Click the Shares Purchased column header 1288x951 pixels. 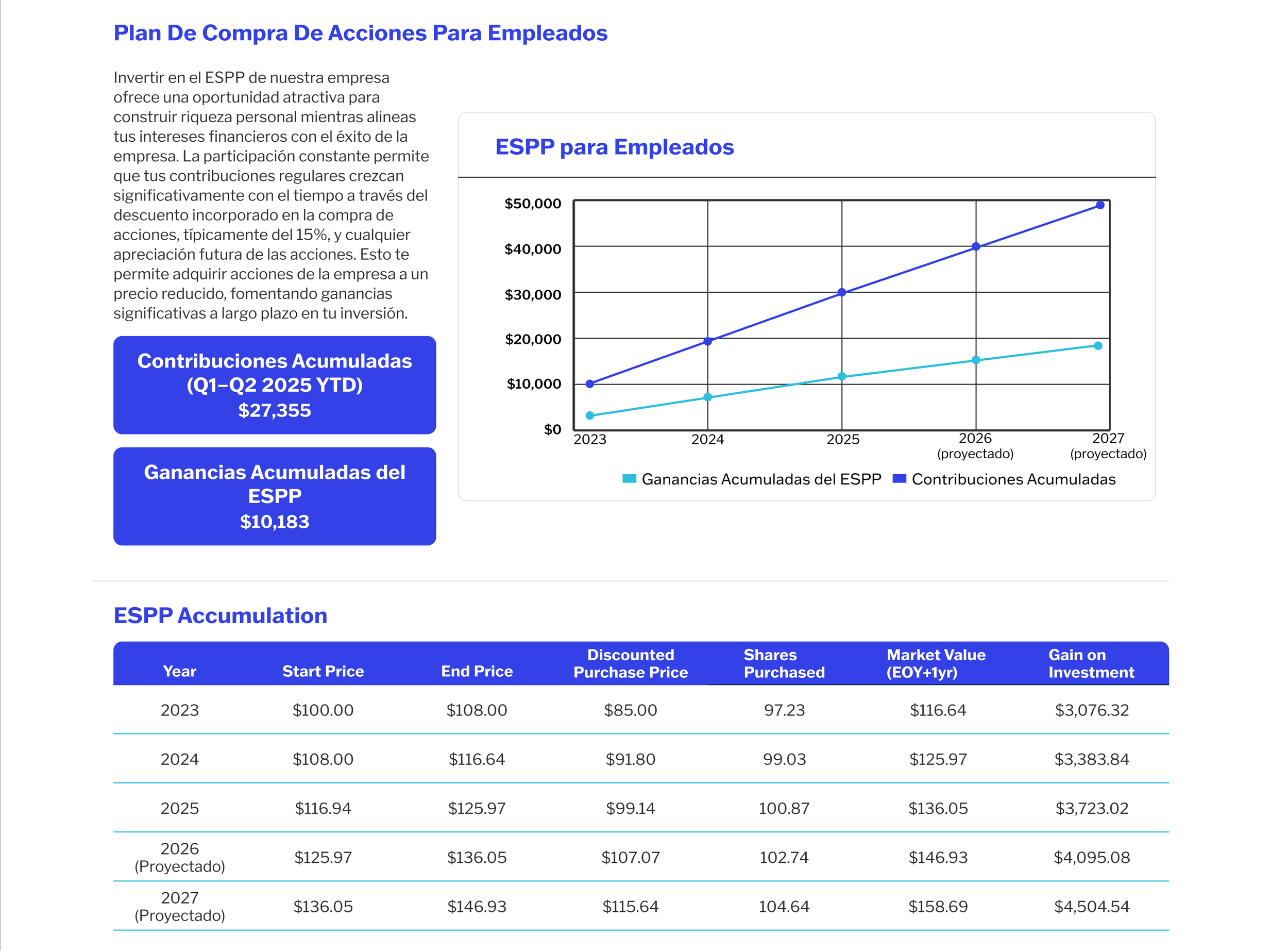point(784,663)
